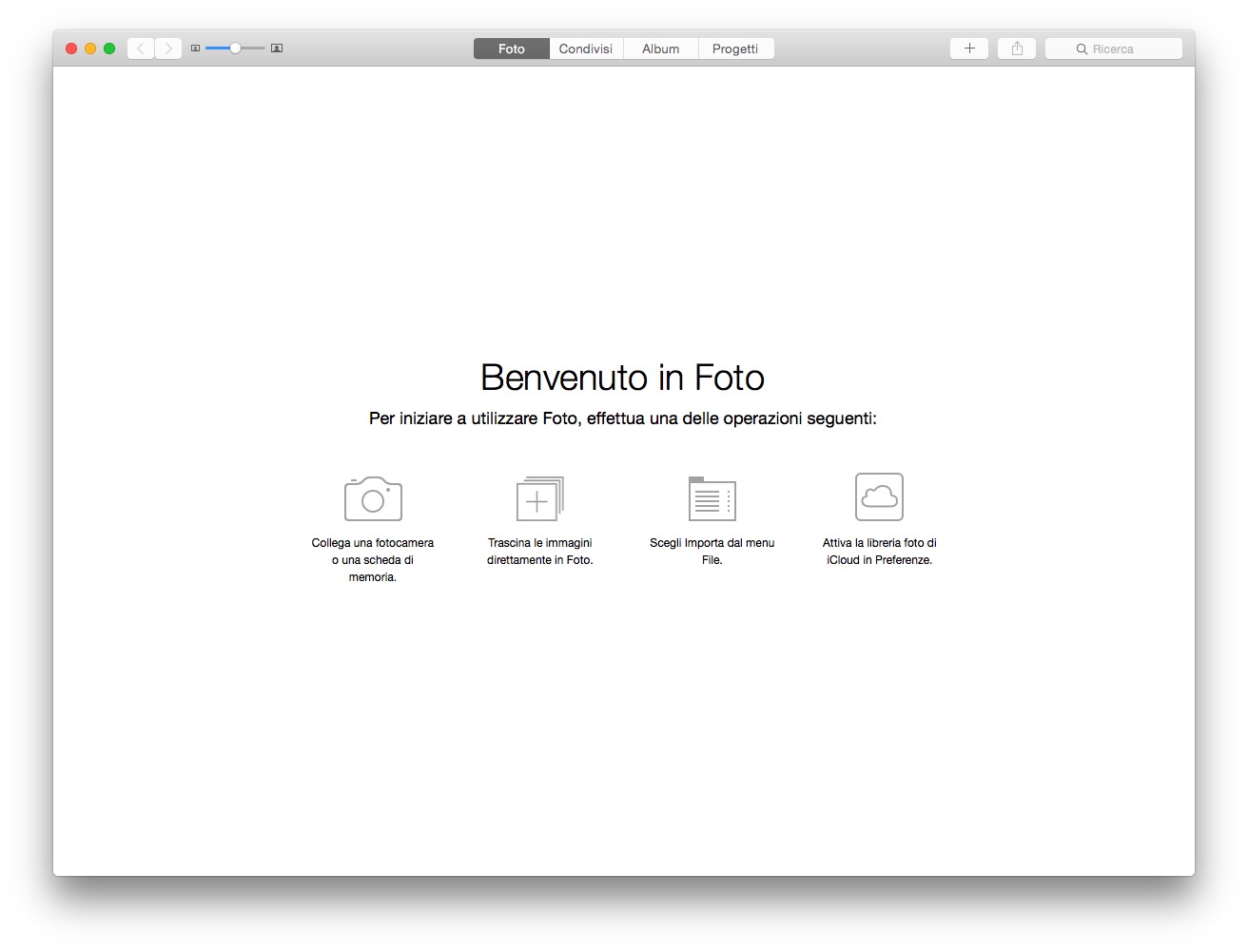Viewport: 1248px width, 952px height.
Task: Click the camera icon for connecting a camera
Action: pyautogui.click(x=373, y=498)
